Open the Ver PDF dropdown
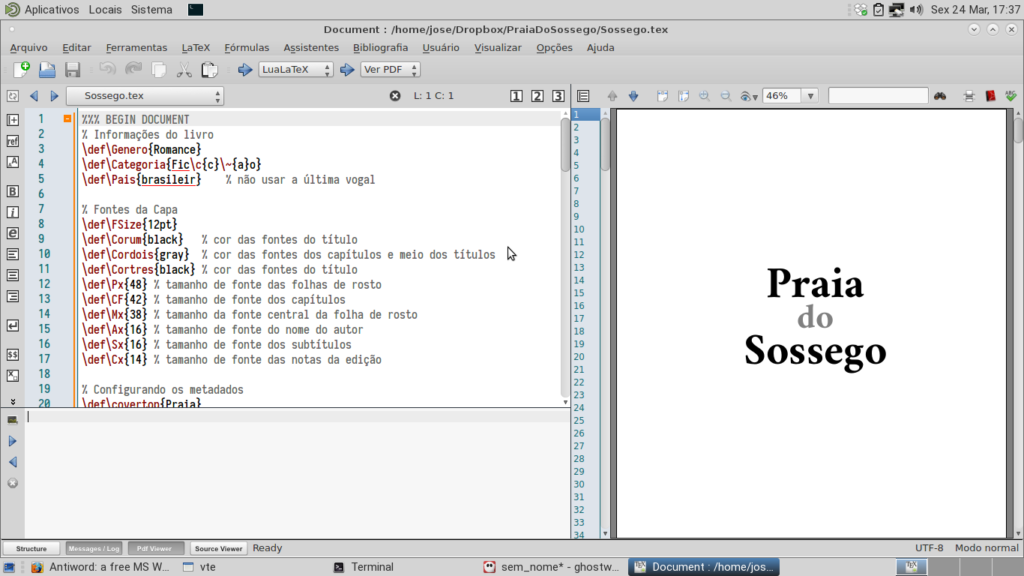 (x=390, y=70)
